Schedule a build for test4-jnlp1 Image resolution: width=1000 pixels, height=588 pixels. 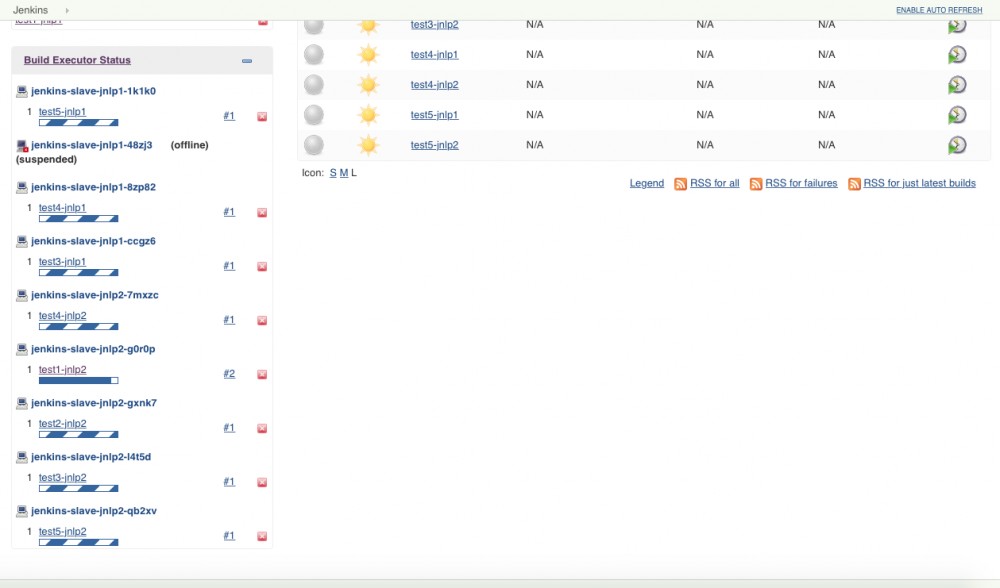point(957,55)
